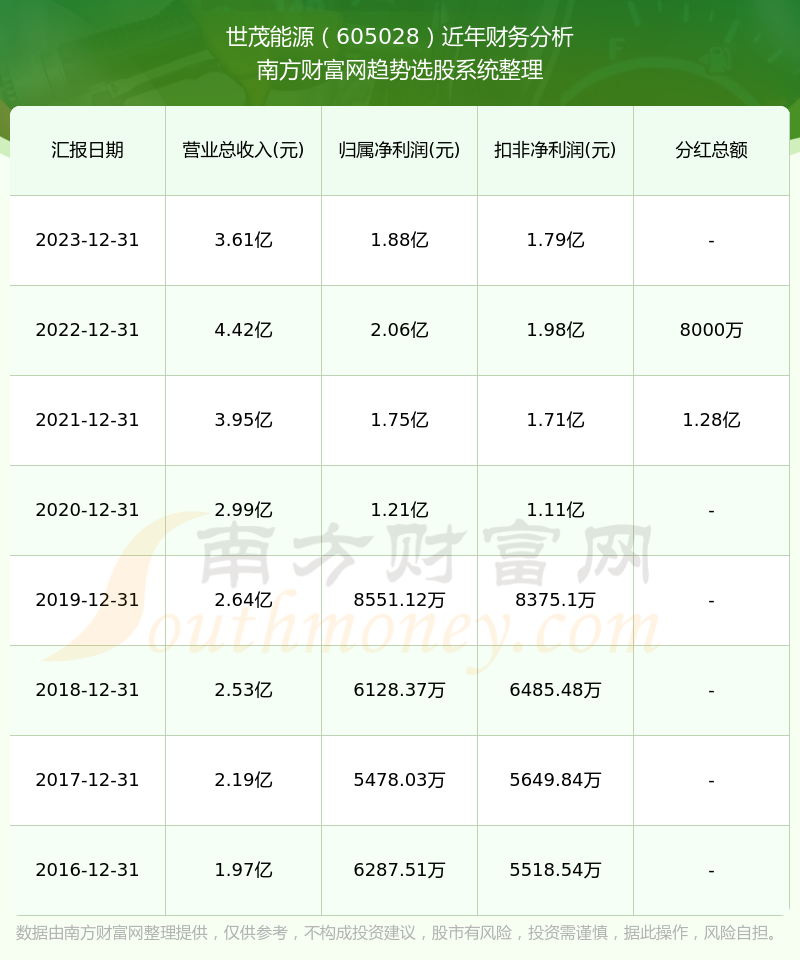Viewport: 800px width, 960px height.
Task: Click net profit value 1.88亿
Action: tap(400, 240)
